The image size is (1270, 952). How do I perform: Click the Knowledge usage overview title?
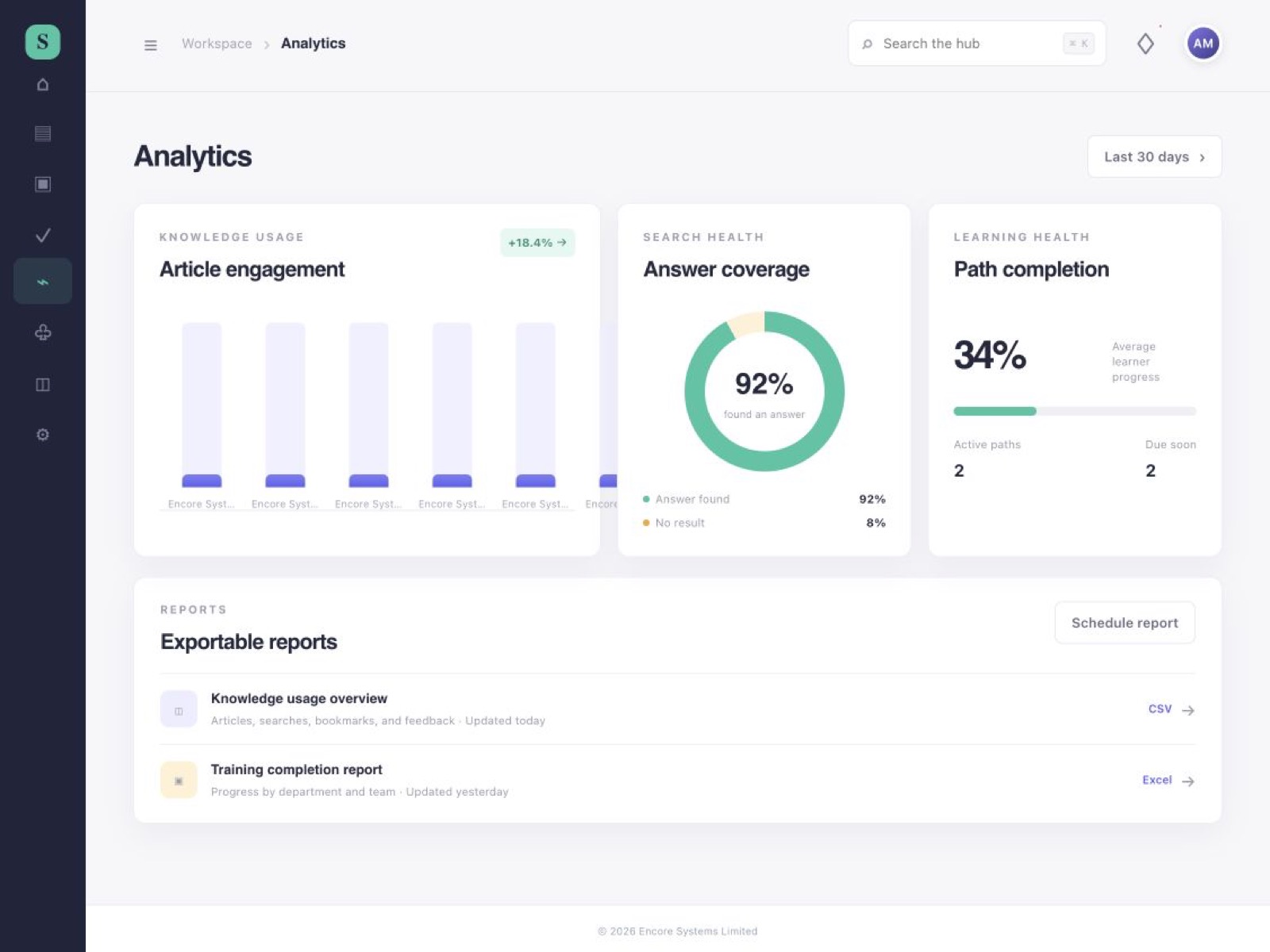[299, 698]
